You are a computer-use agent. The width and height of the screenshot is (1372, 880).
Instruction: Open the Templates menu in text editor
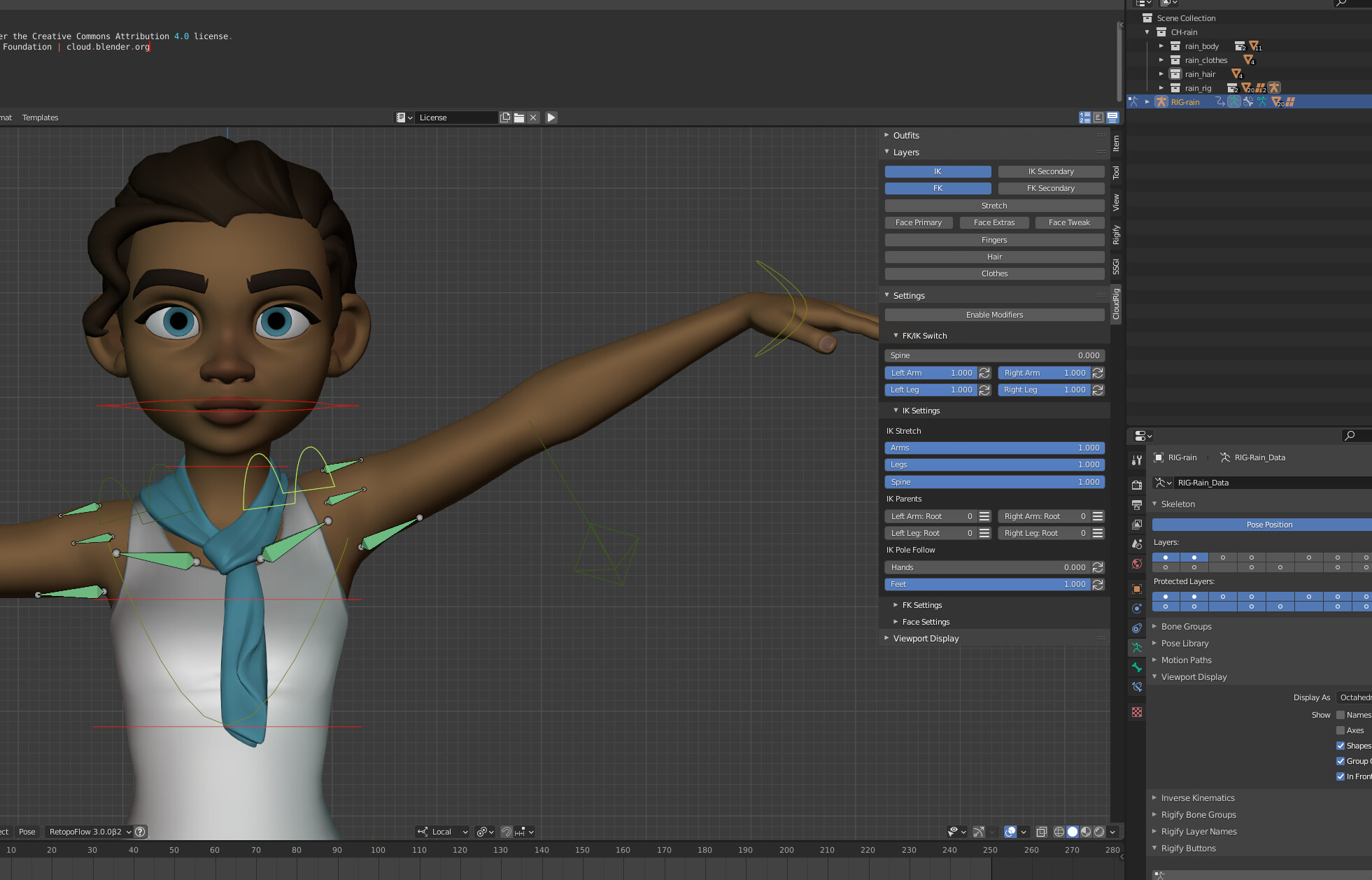click(x=40, y=118)
